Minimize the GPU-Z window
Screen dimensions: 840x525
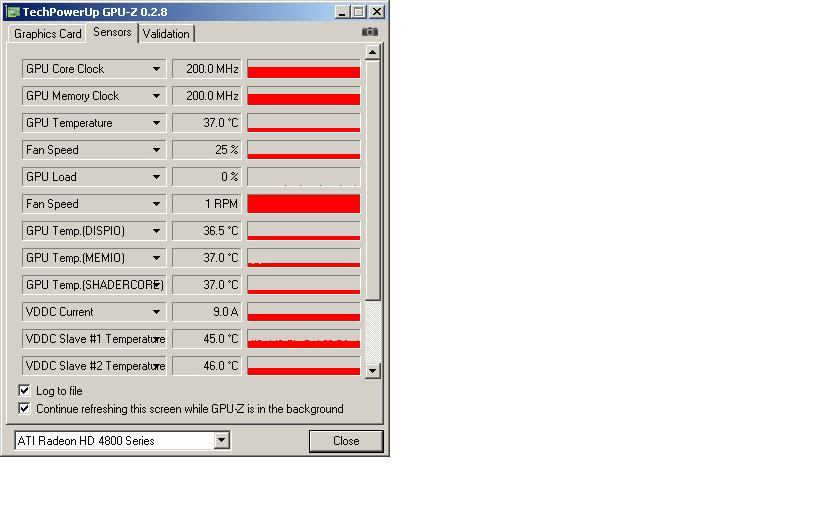click(342, 12)
